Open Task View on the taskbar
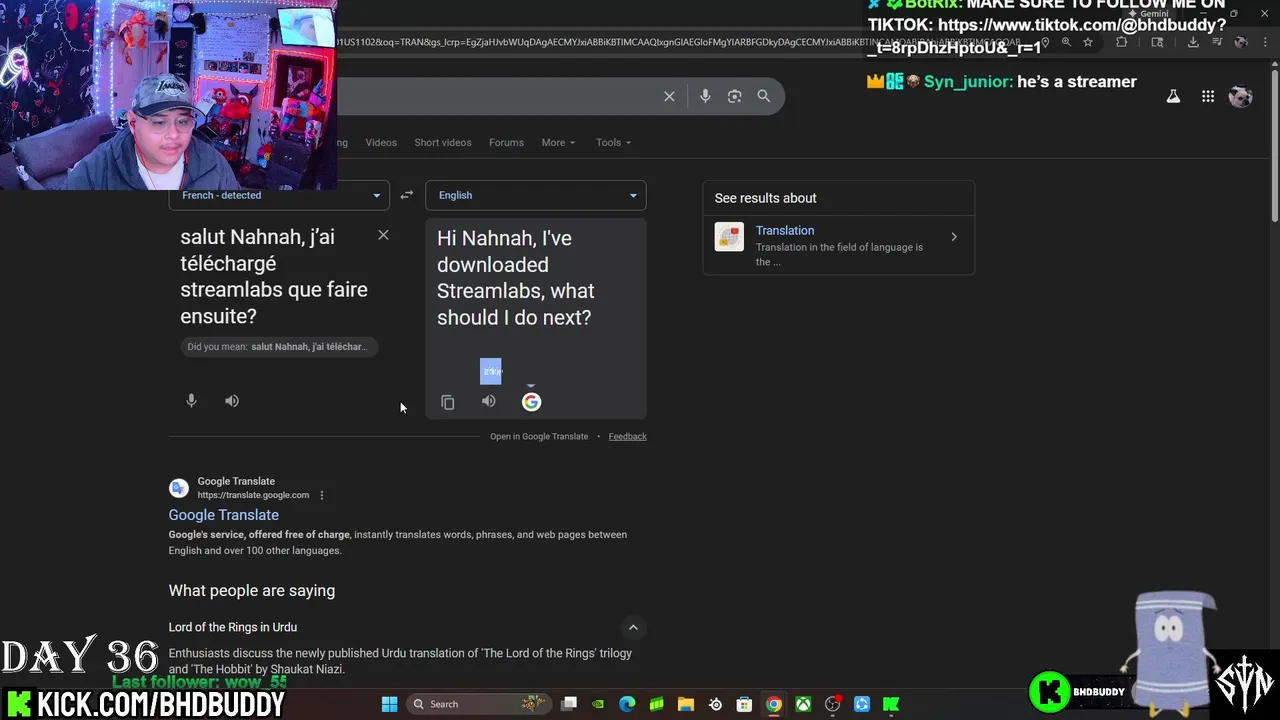 [569, 704]
